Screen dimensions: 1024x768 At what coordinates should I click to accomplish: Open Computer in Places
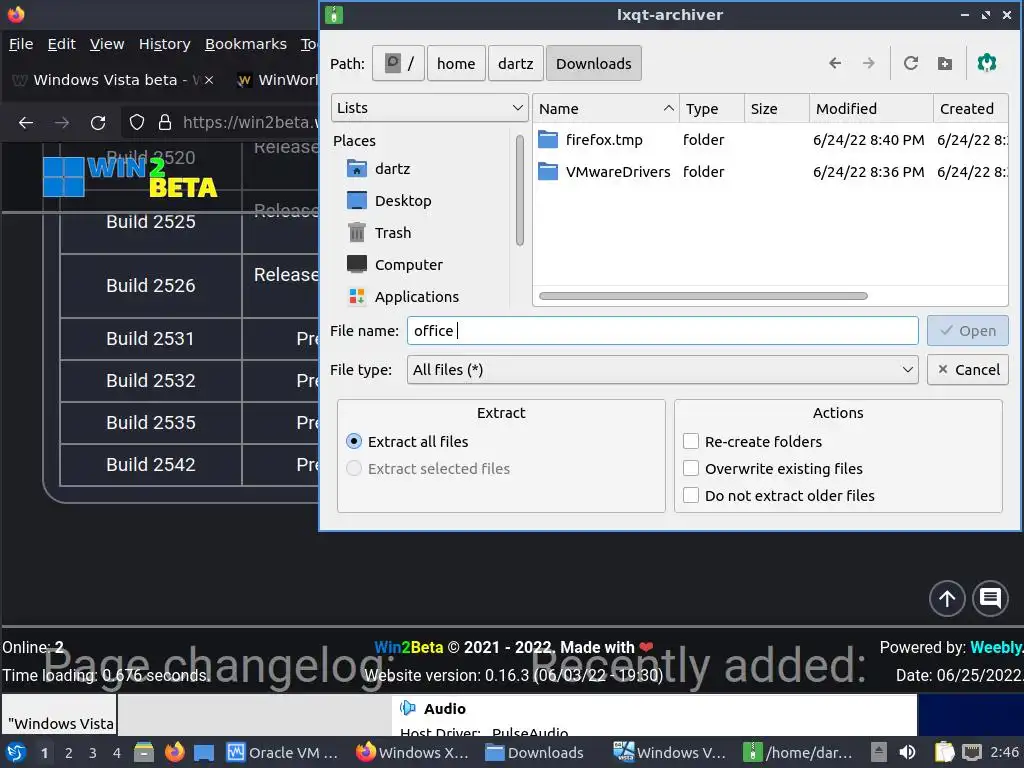(x=394, y=264)
